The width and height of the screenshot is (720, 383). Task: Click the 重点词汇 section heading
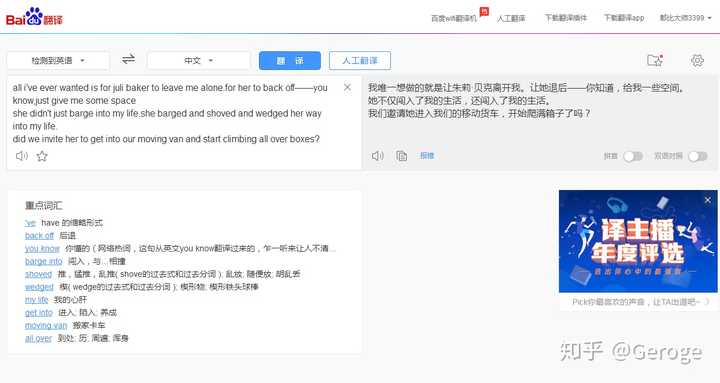(x=44, y=205)
